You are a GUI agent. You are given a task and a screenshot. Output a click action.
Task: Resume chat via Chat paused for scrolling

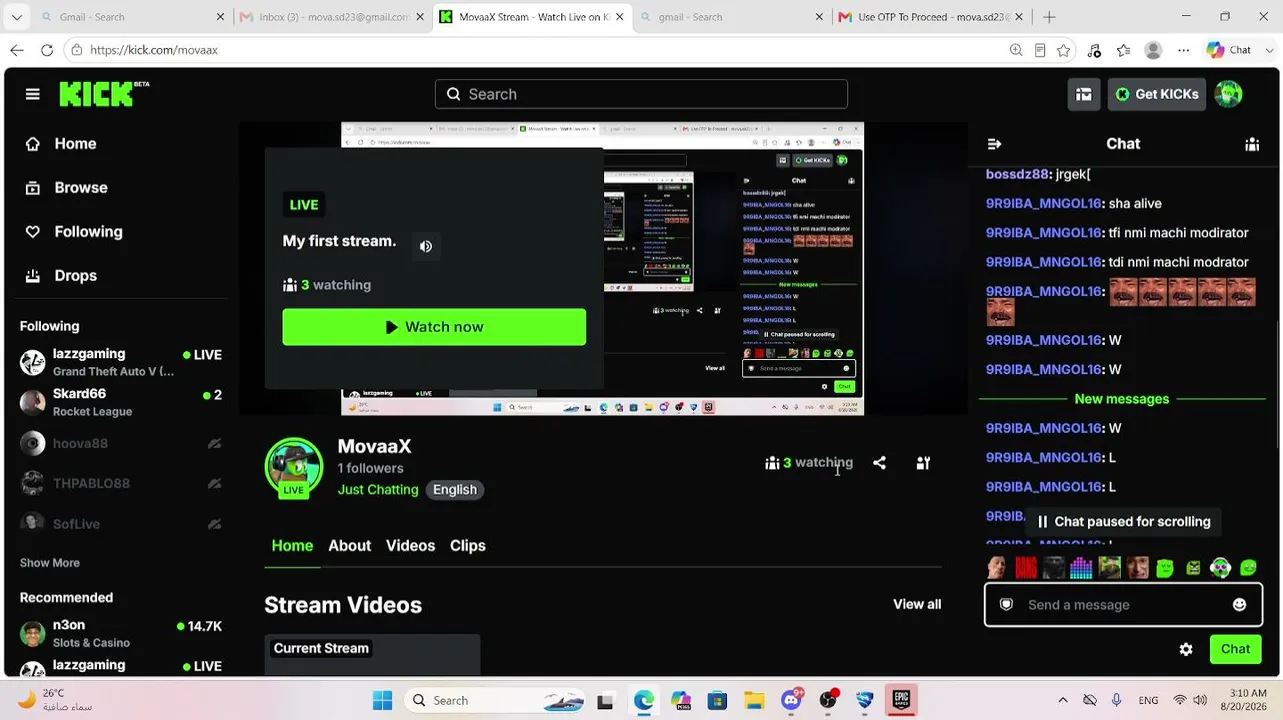click(1122, 522)
